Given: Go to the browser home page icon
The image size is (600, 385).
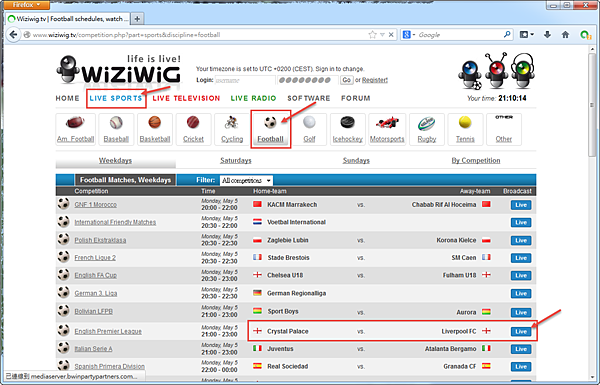Looking at the screenshot, I should click(x=565, y=35).
